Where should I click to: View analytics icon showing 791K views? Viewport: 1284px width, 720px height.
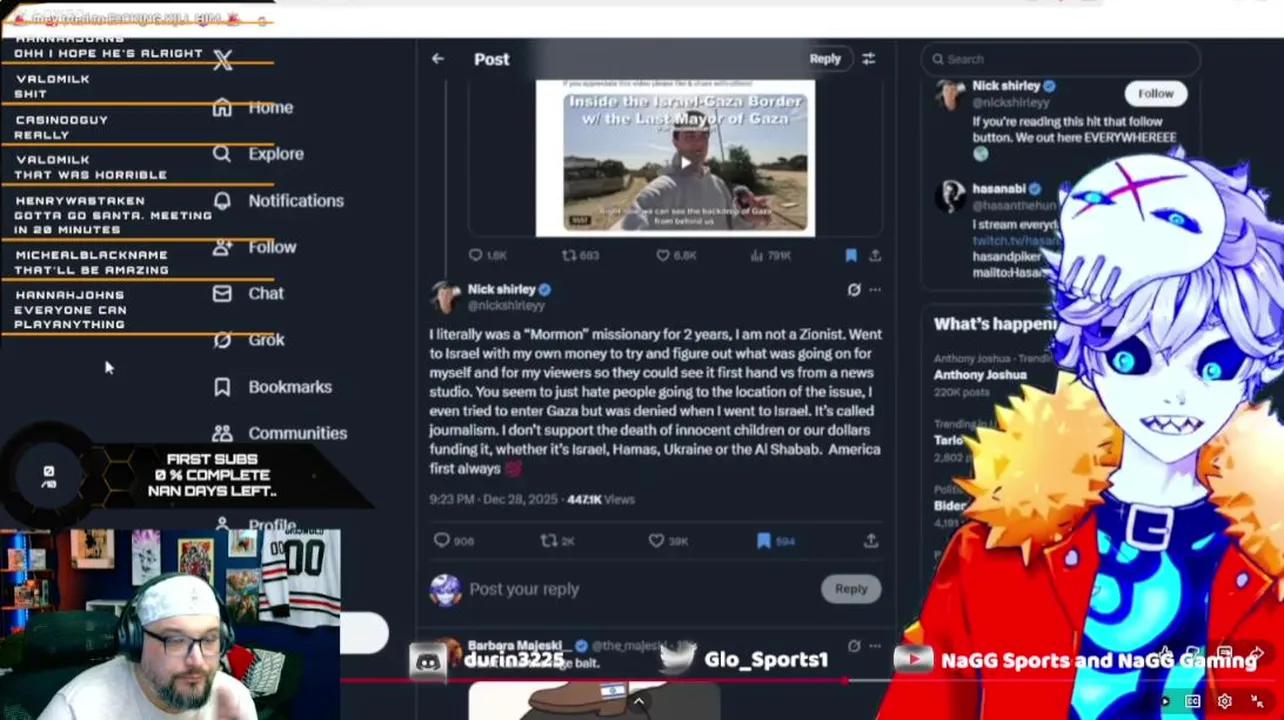click(x=756, y=256)
